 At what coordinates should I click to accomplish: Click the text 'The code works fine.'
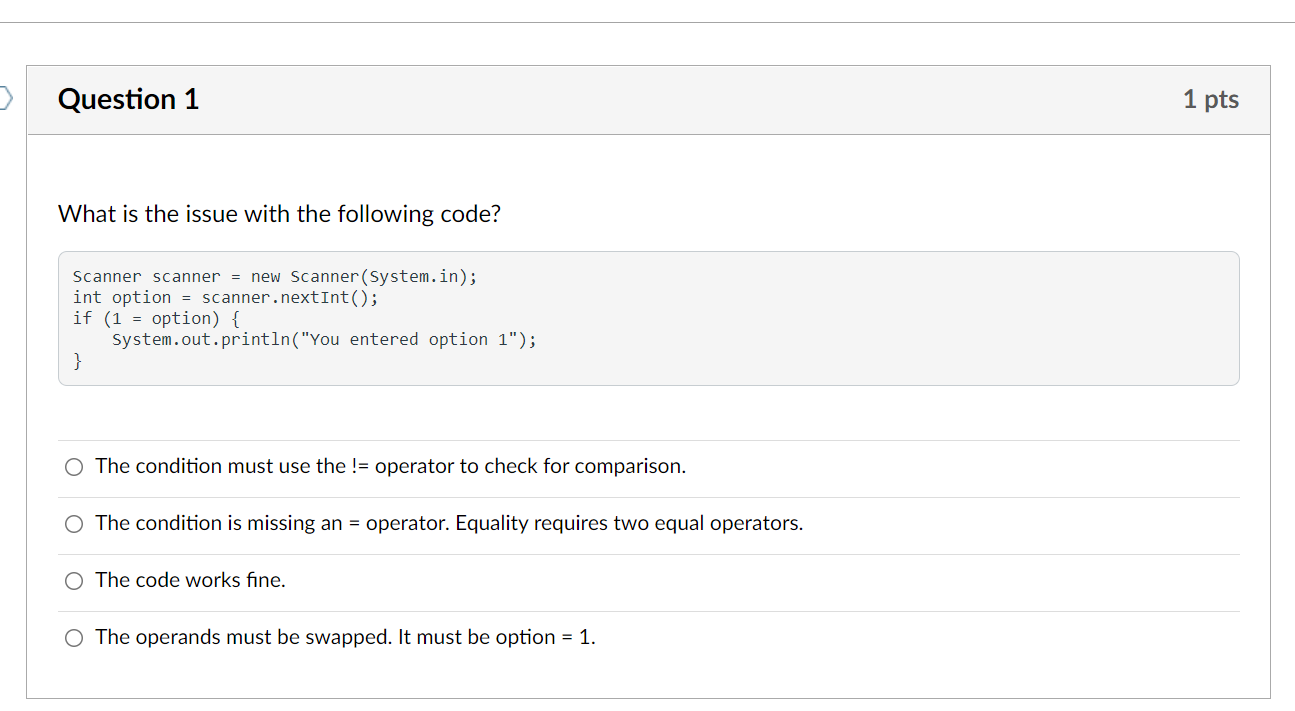point(191,580)
